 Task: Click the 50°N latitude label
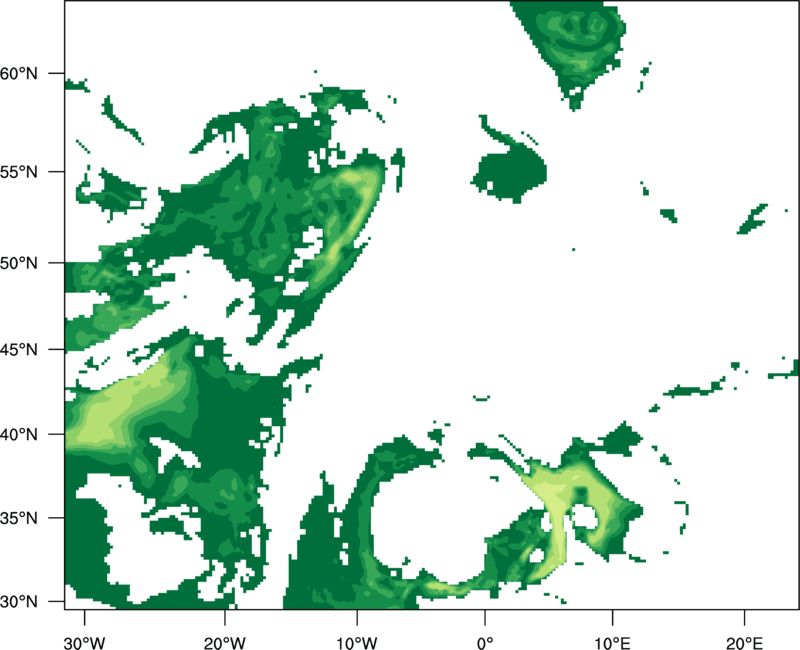pos(19,263)
